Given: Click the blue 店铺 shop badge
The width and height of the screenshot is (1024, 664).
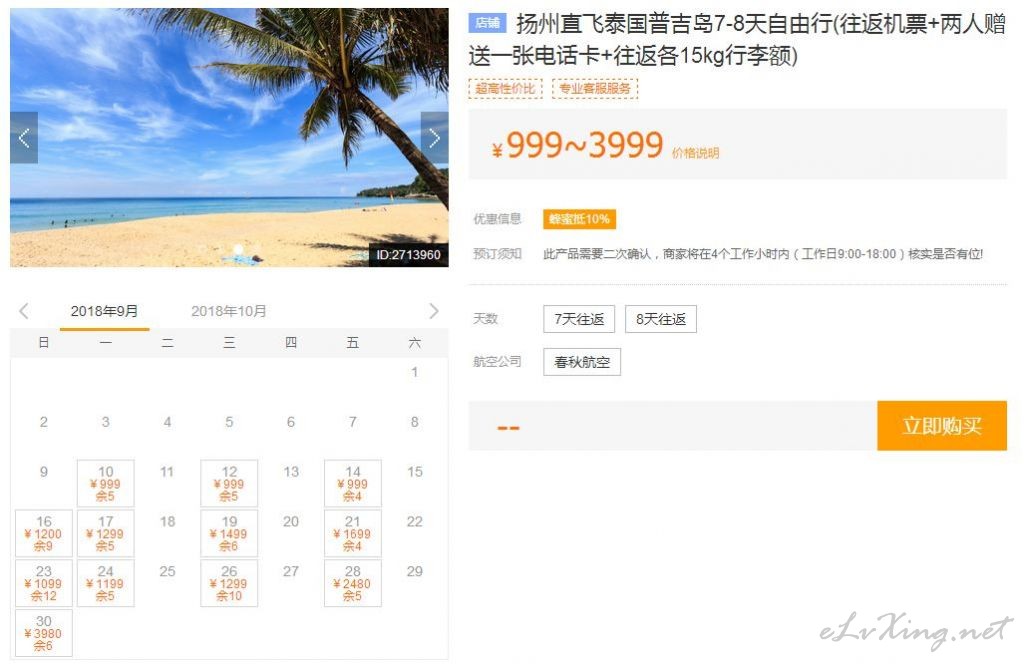Looking at the screenshot, I should pos(487,23).
